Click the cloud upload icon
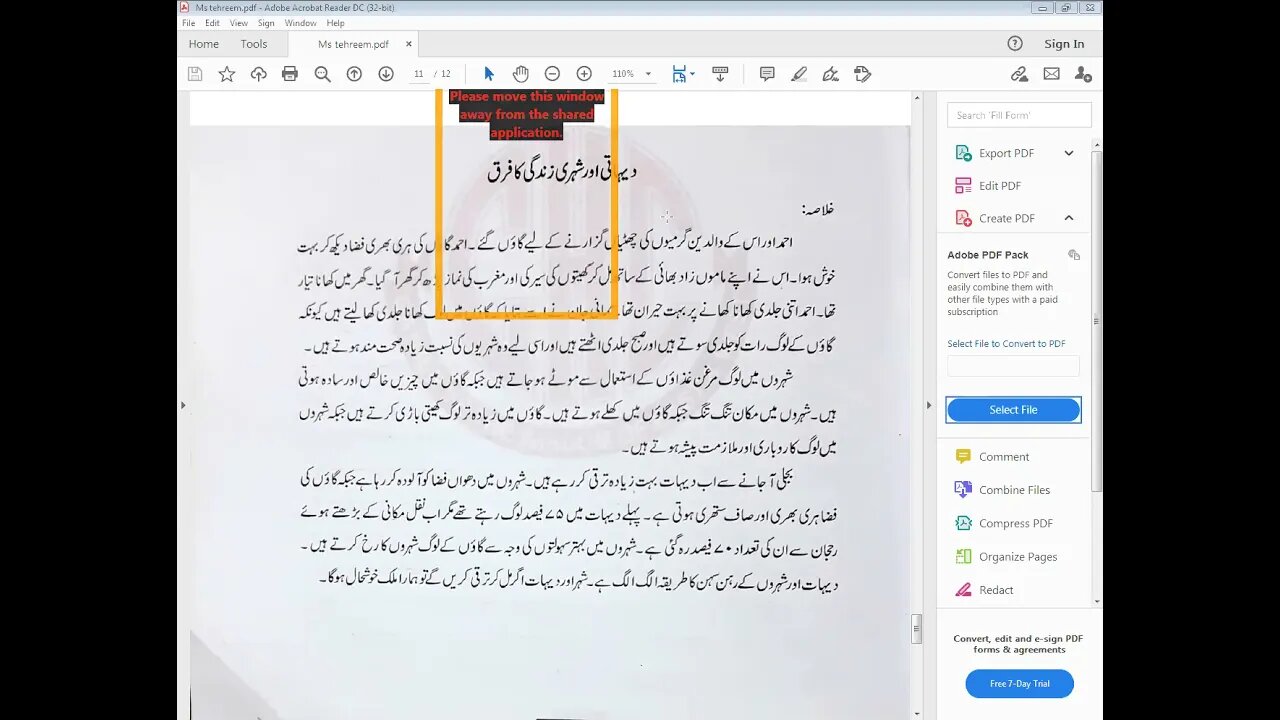 click(258, 74)
